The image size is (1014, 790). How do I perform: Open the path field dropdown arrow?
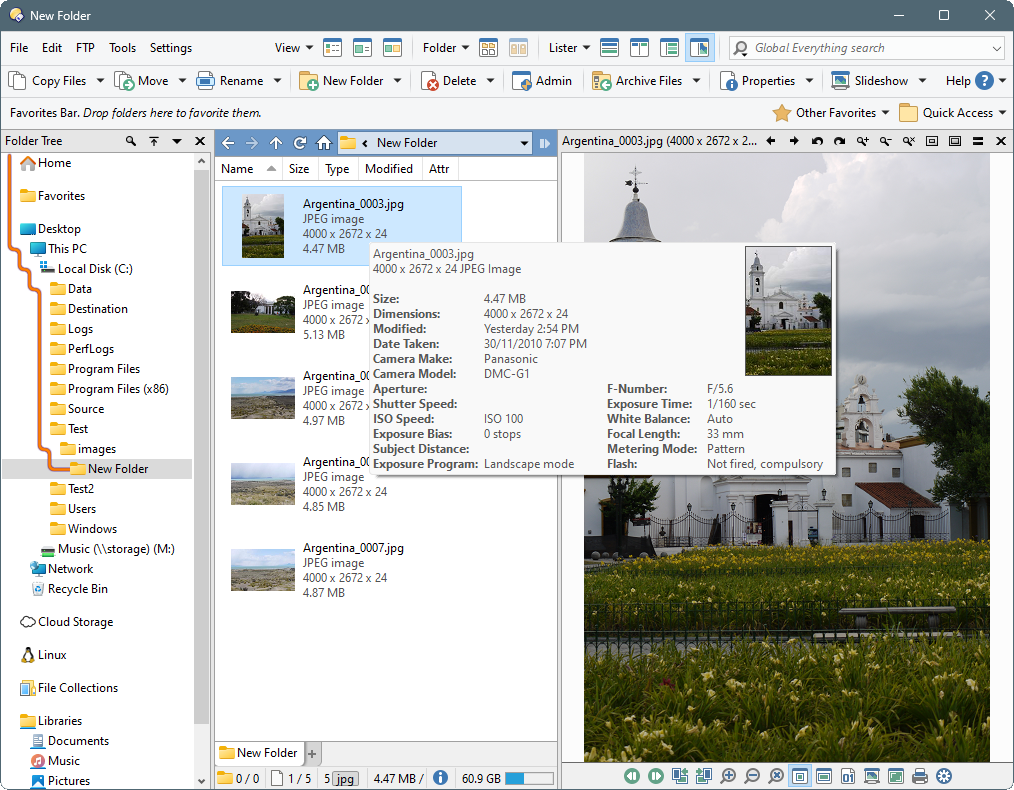pyautogui.click(x=524, y=143)
